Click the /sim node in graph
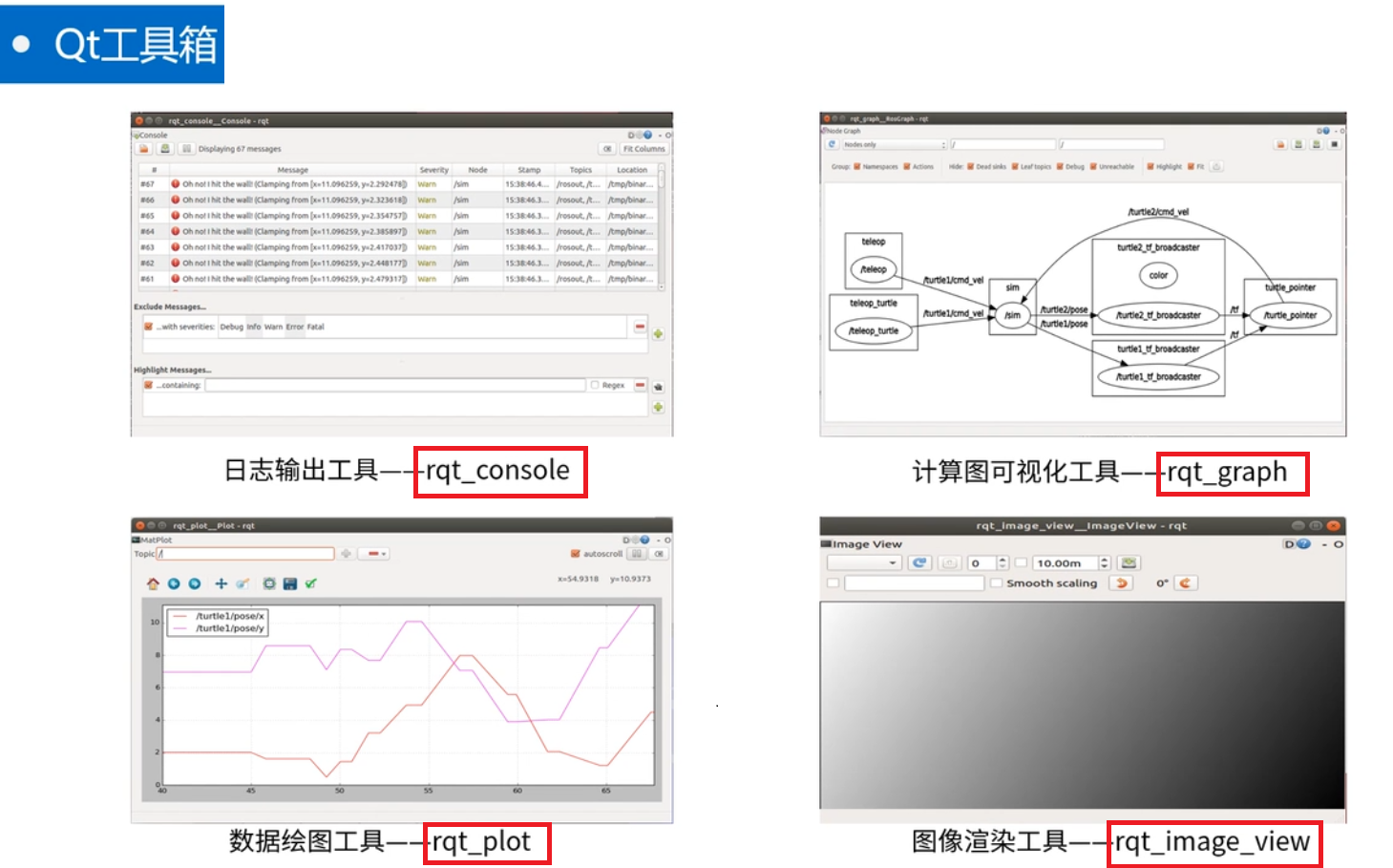 (x=1012, y=315)
